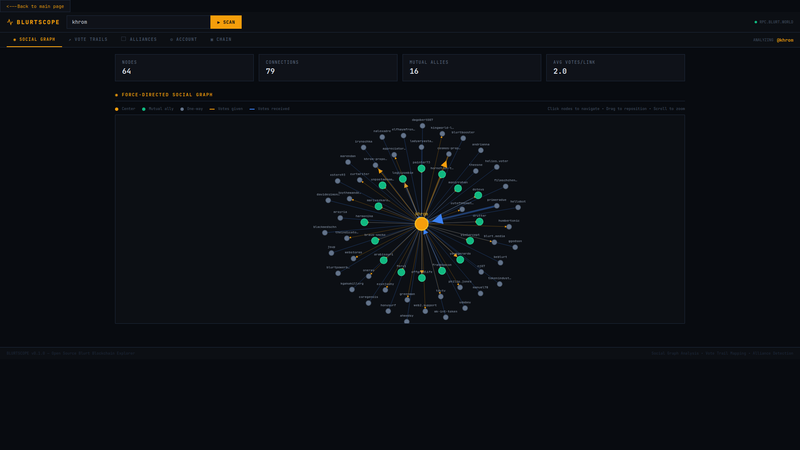Viewport: 800px width, 450px height.
Task: Click the Blurtscope logo icon
Action: (10, 22)
